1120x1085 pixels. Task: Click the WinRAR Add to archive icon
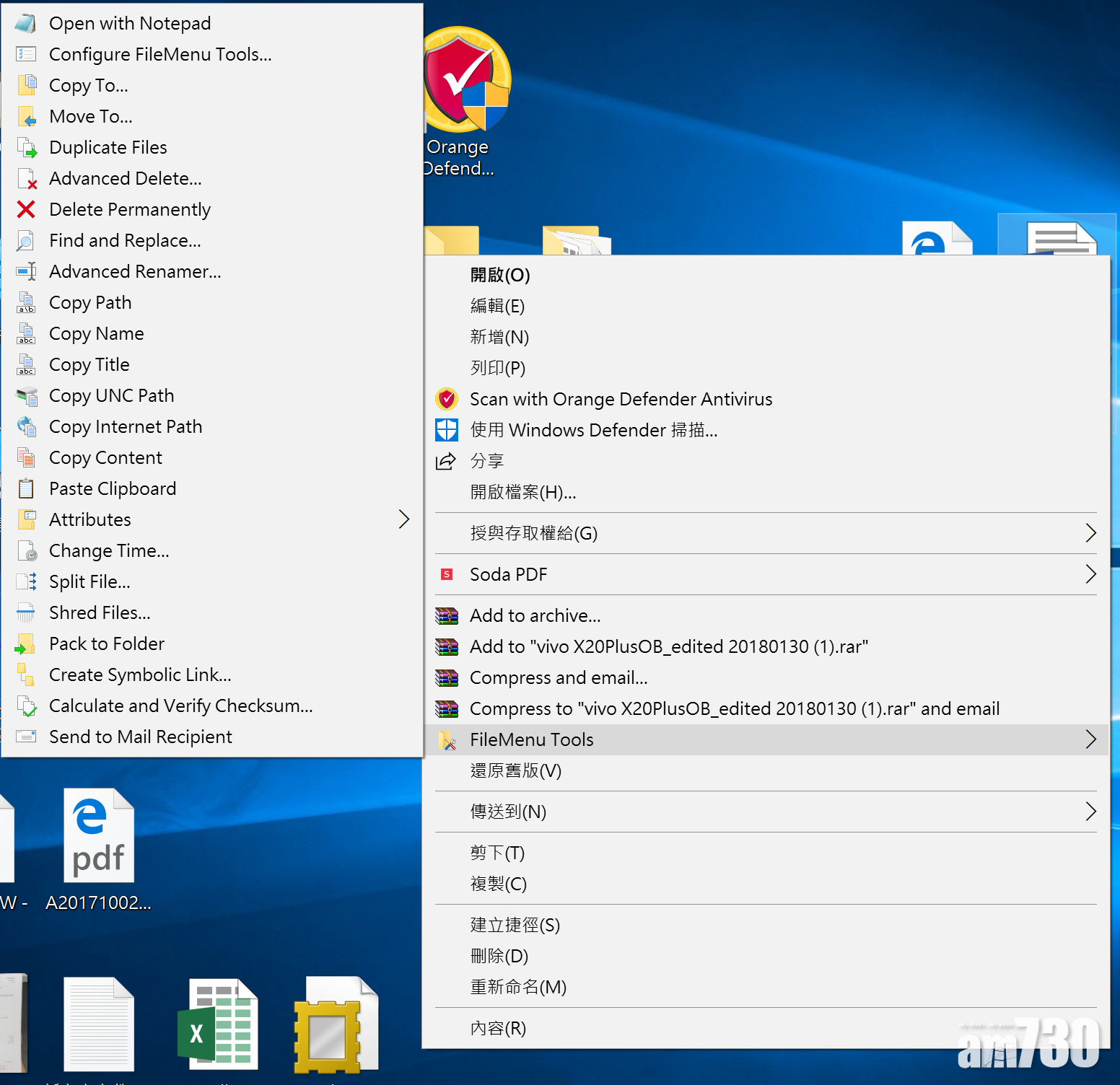click(447, 615)
